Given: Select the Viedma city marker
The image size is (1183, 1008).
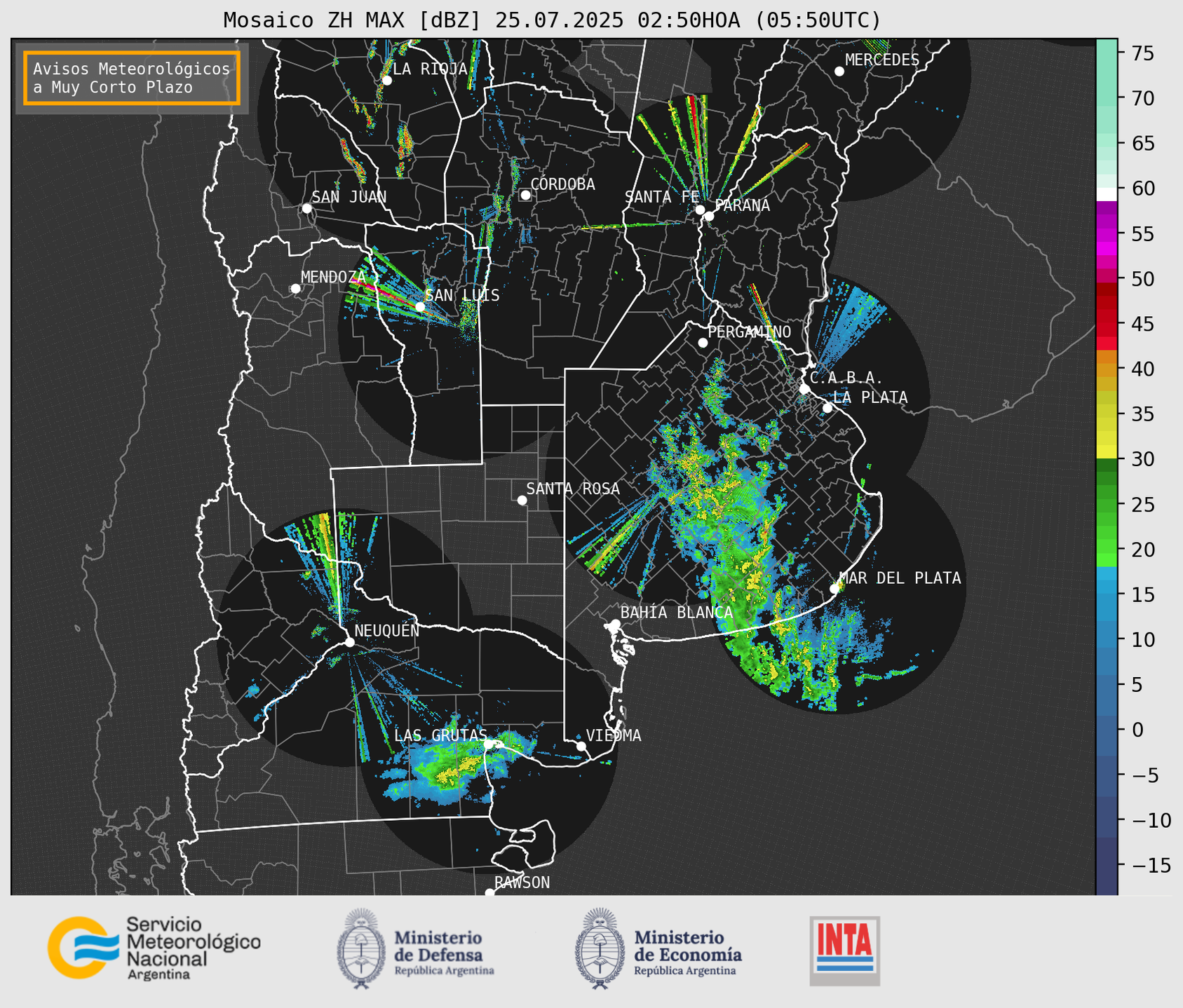Looking at the screenshot, I should point(581,746).
